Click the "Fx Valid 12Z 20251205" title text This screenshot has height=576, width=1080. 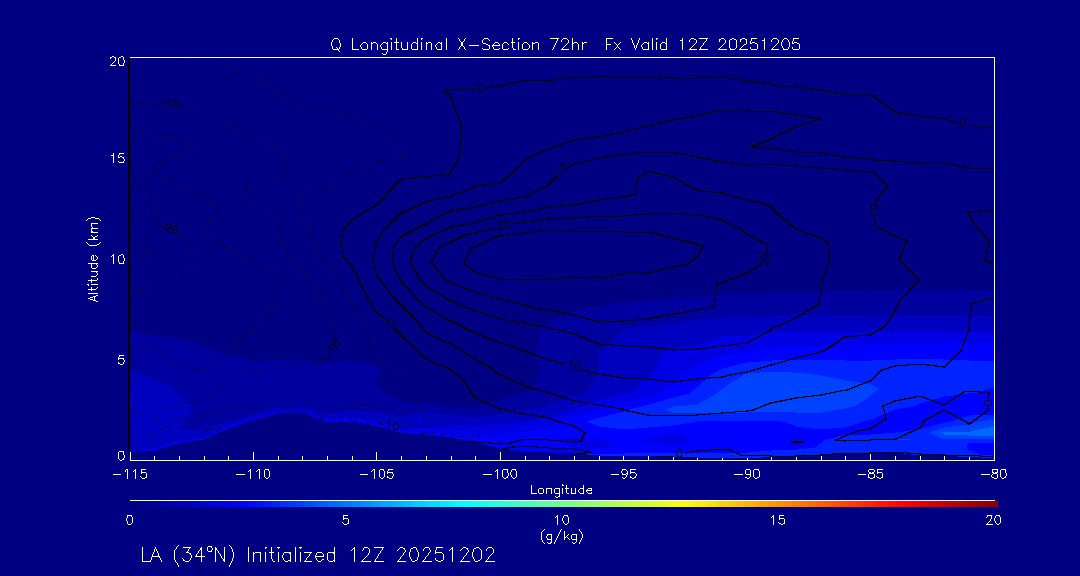[703, 45]
